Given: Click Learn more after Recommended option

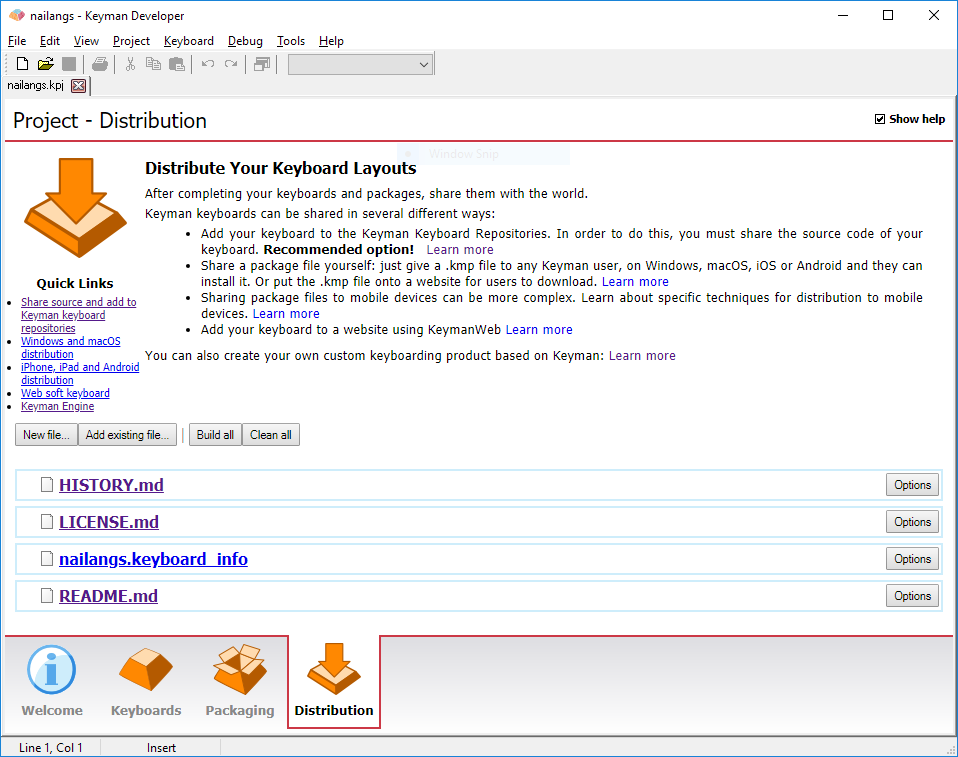Looking at the screenshot, I should (x=459, y=249).
